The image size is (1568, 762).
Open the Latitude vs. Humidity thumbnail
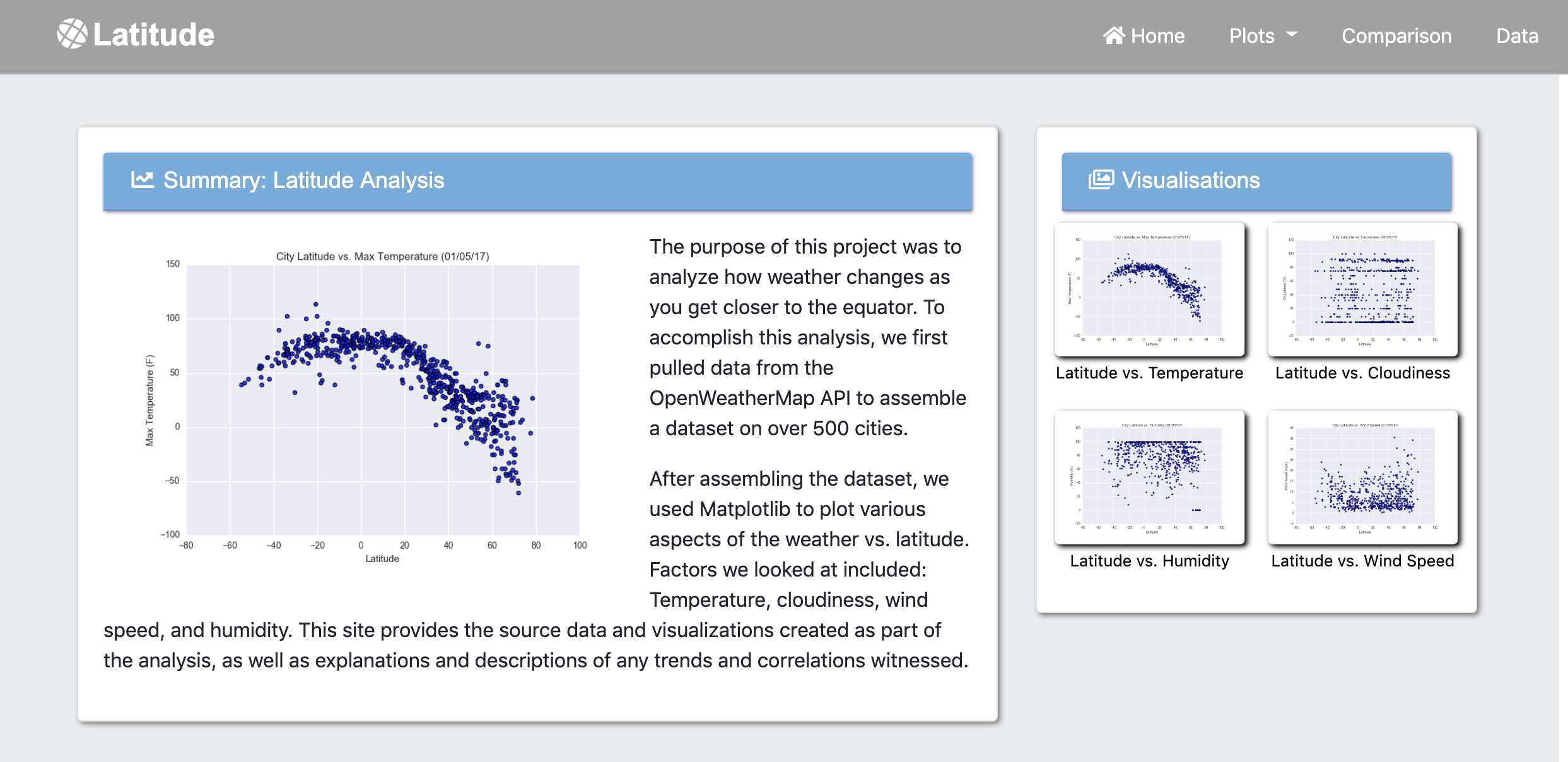click(x=1149, y=477)
